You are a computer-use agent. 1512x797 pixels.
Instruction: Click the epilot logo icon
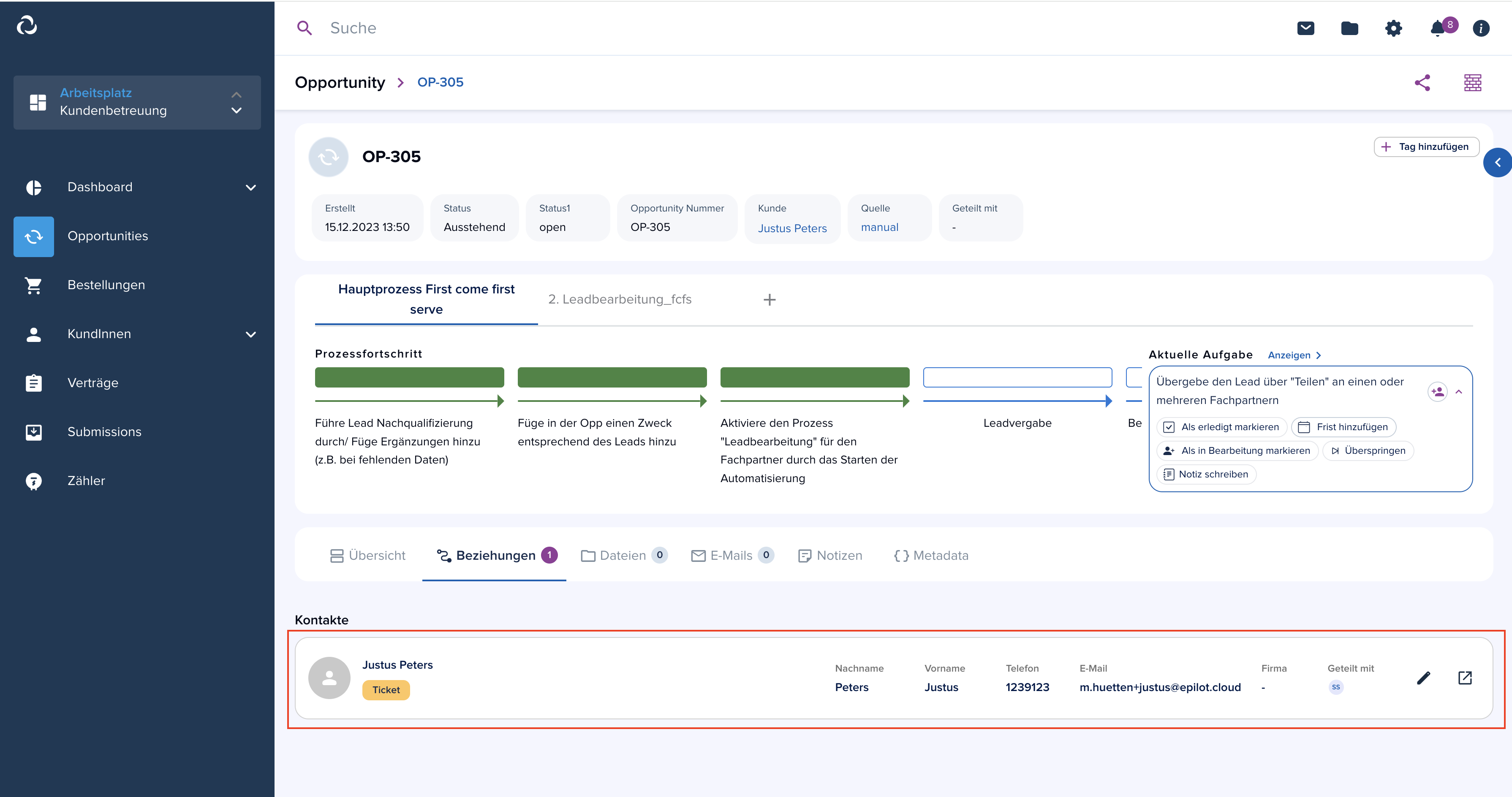27,25
